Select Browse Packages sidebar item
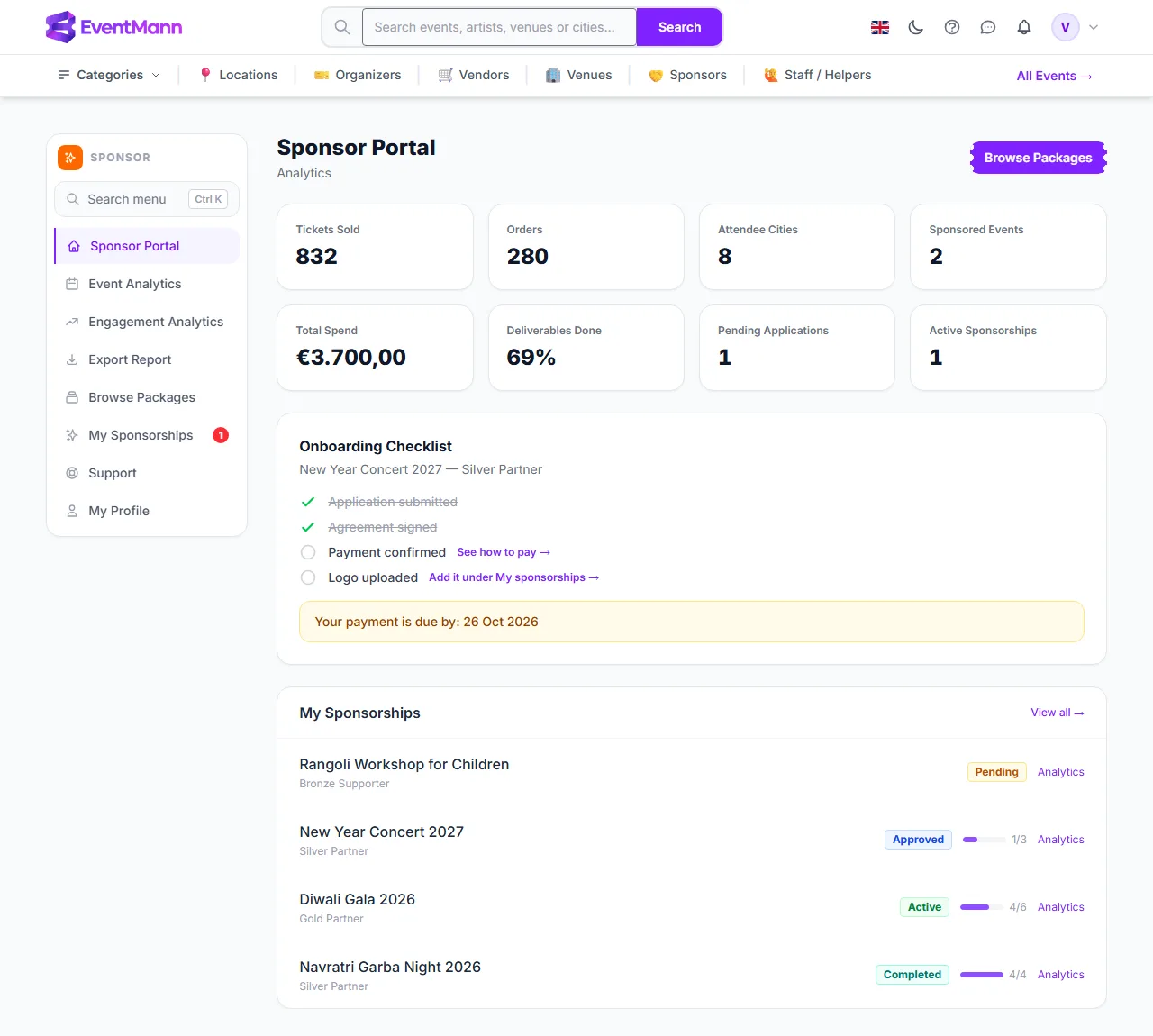This screenshot has width=1153, height=1036. coord(147,397)
